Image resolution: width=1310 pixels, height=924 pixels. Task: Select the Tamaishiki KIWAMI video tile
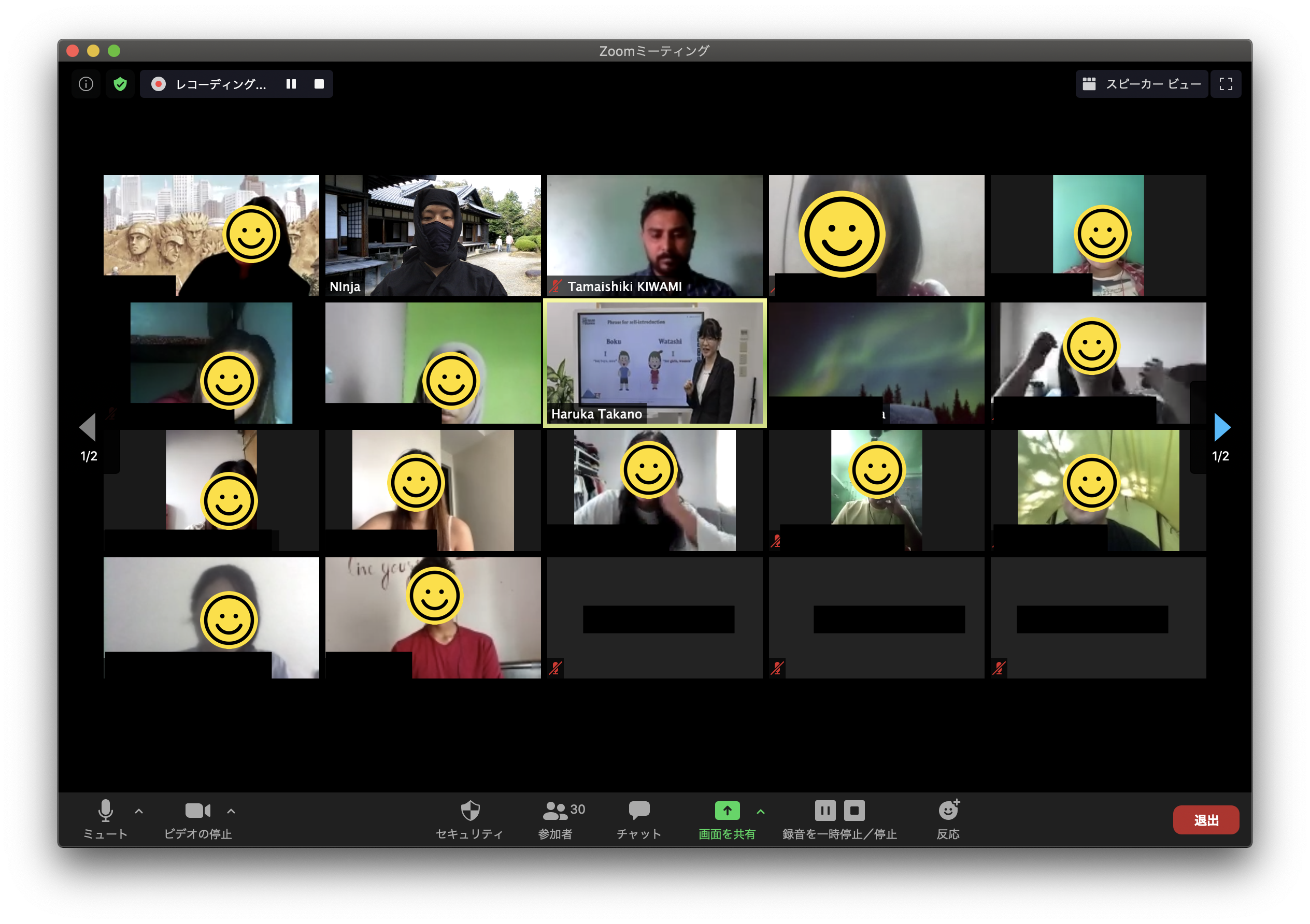tap(654, 235)
